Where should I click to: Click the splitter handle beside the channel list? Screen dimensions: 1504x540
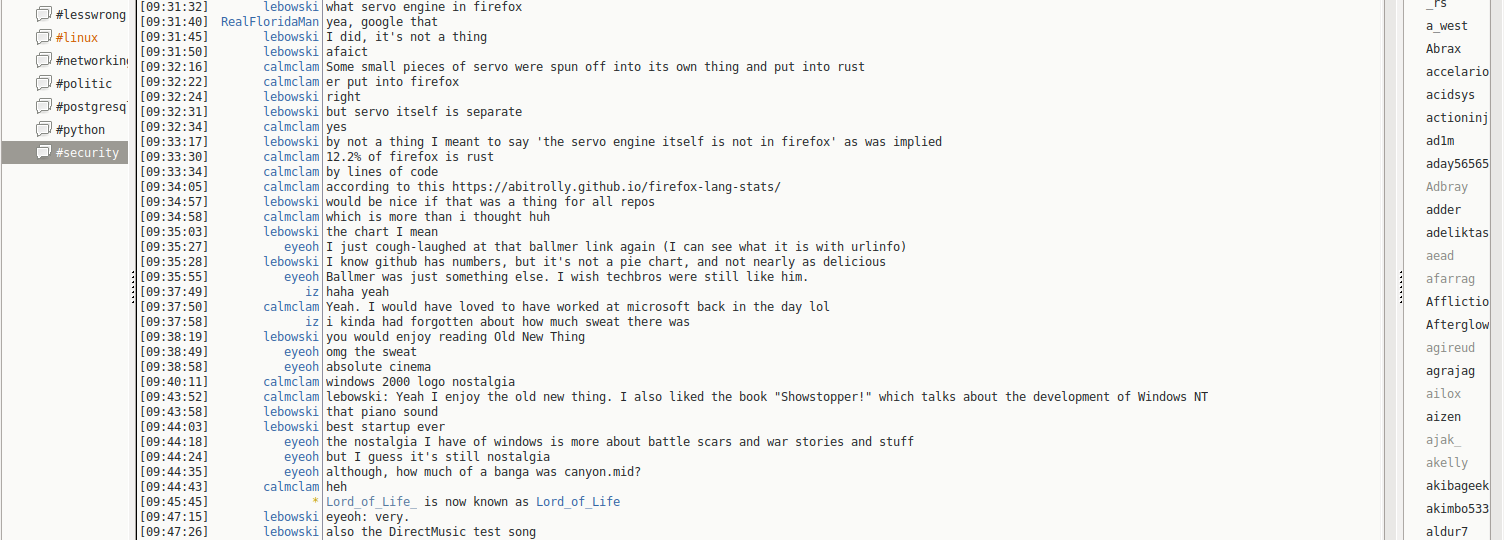coord(133,290)
